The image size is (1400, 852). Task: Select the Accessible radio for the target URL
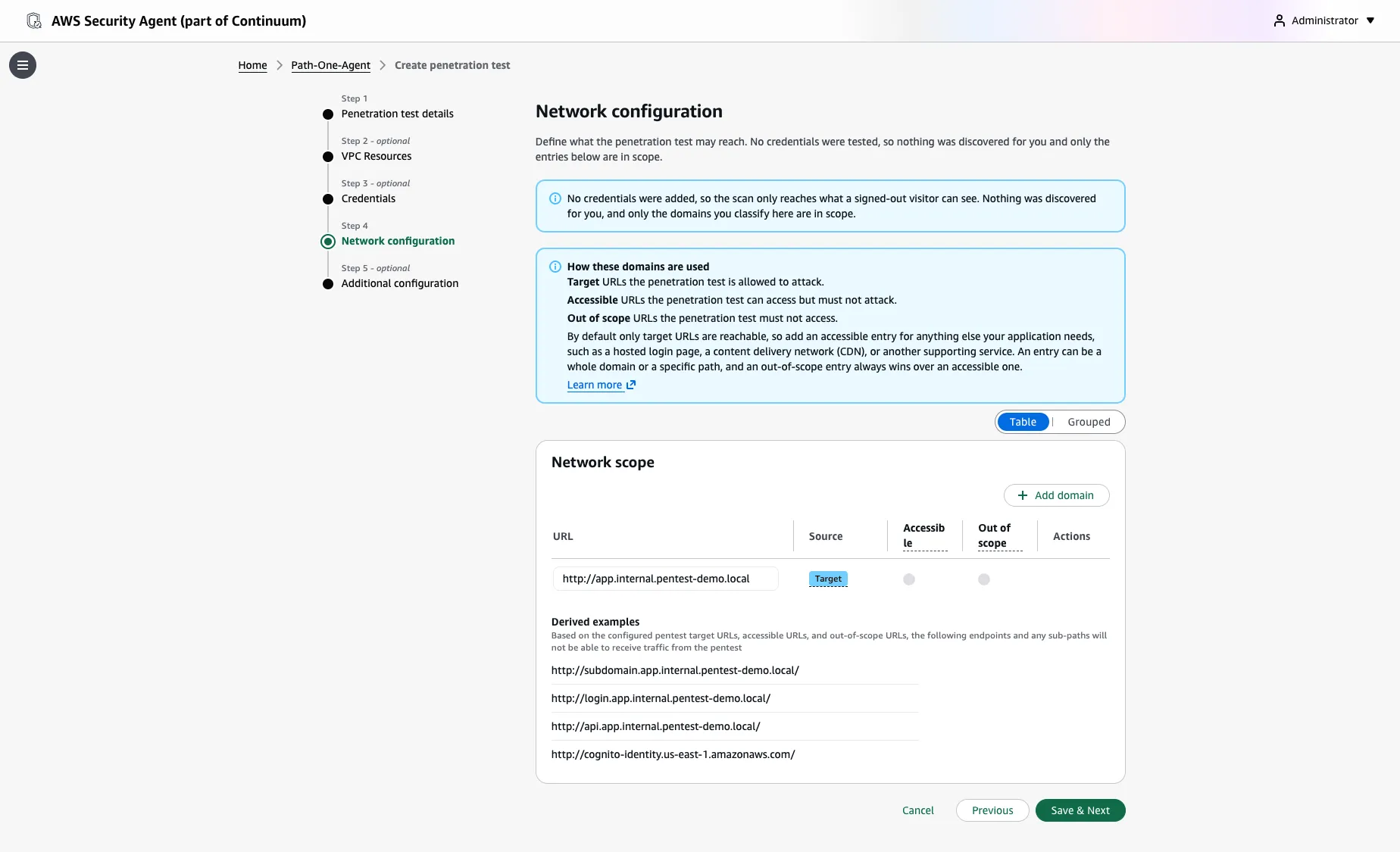(909, 579)
